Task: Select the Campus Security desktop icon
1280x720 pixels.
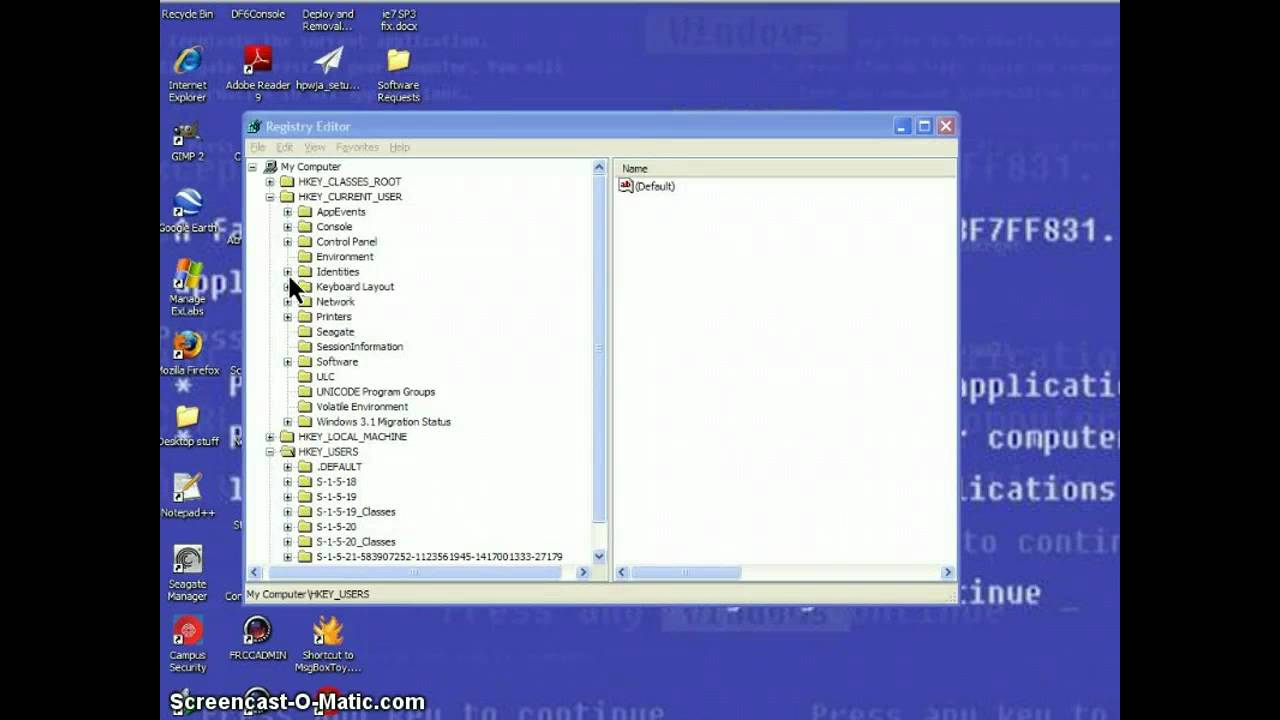Action: point(188,631)
